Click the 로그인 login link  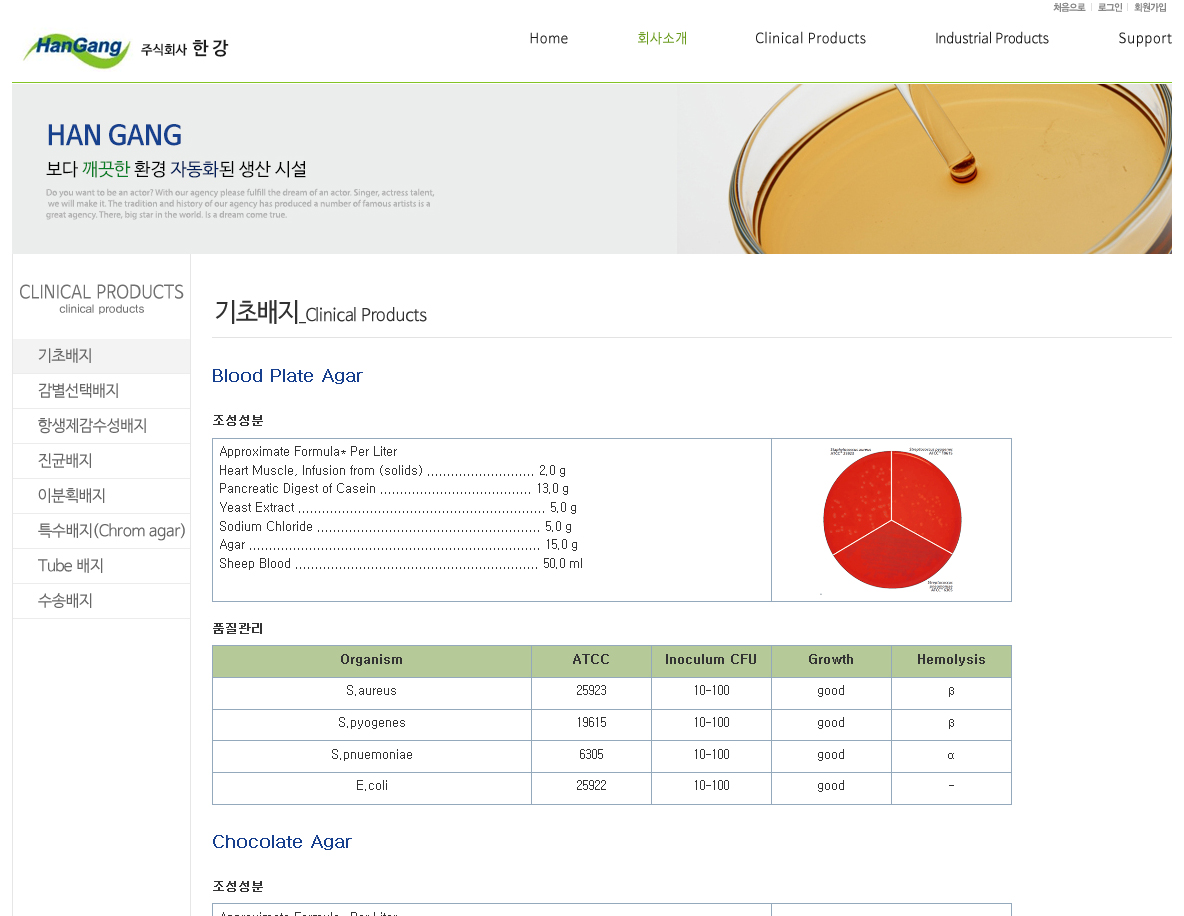click(1110, 8)
